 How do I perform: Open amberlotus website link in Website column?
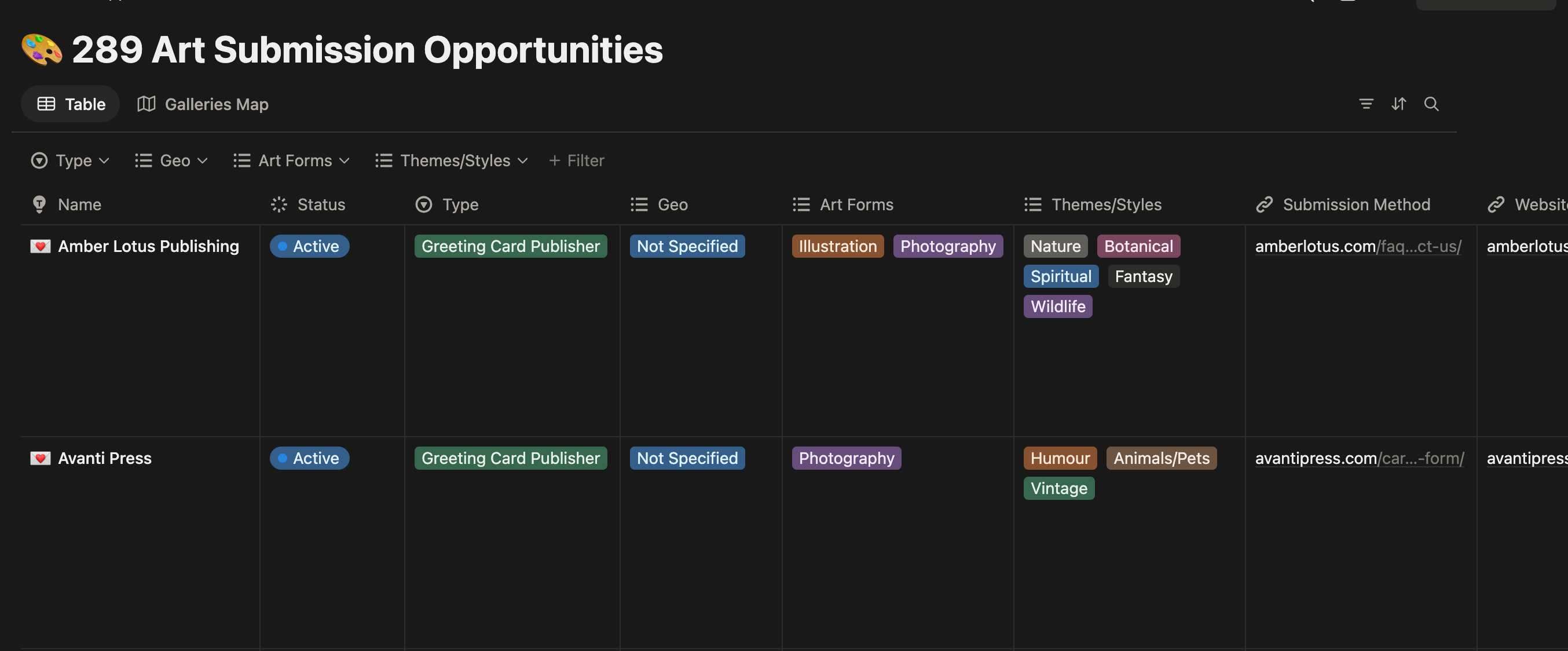1527,246
